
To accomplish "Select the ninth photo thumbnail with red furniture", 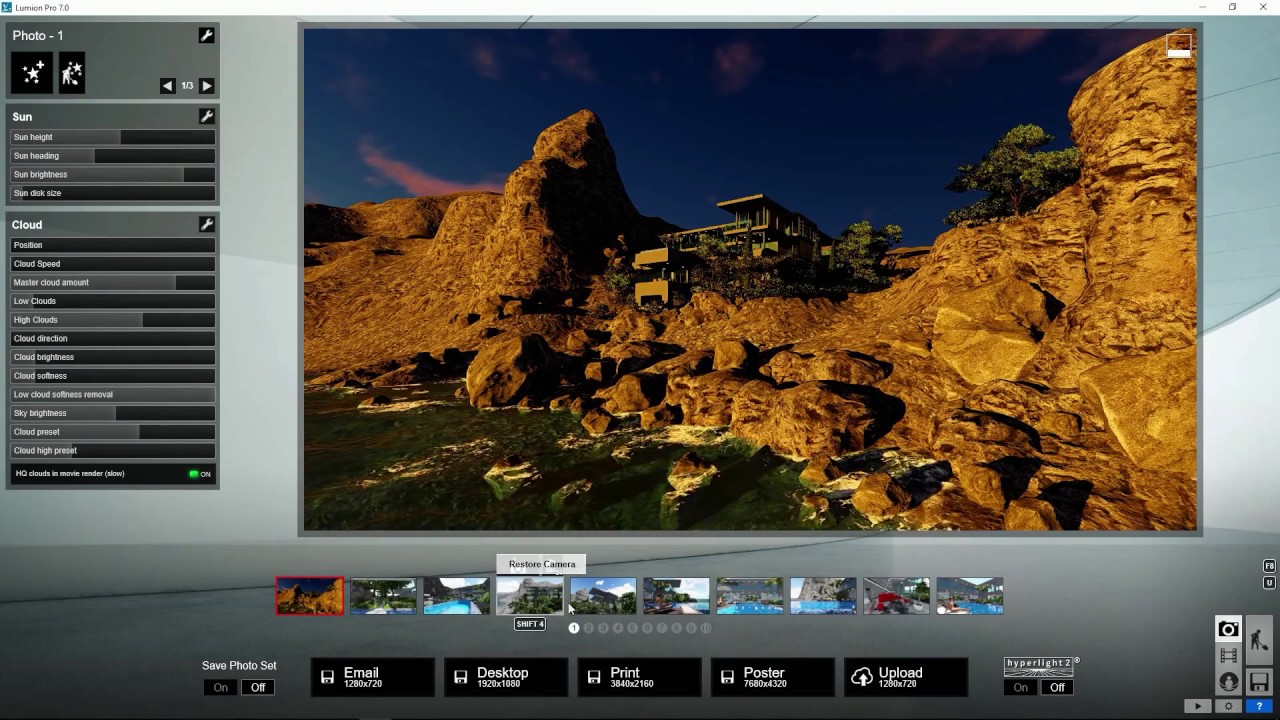I will pyautogui.click(x=896, y=596).
